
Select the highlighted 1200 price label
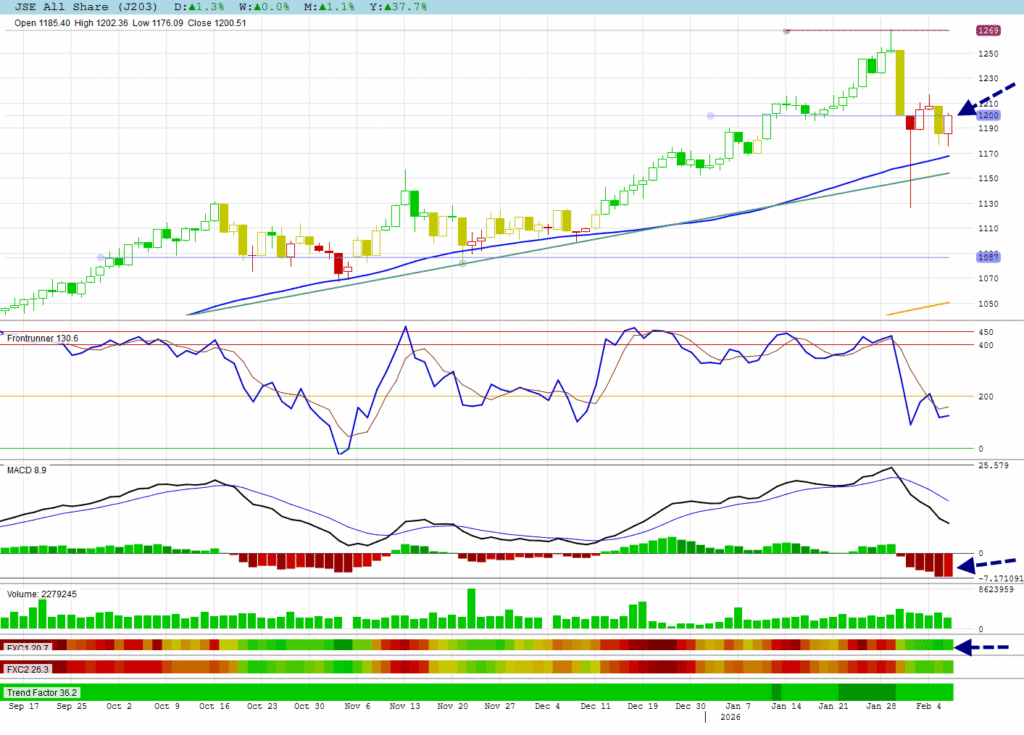tap(988, 116)
